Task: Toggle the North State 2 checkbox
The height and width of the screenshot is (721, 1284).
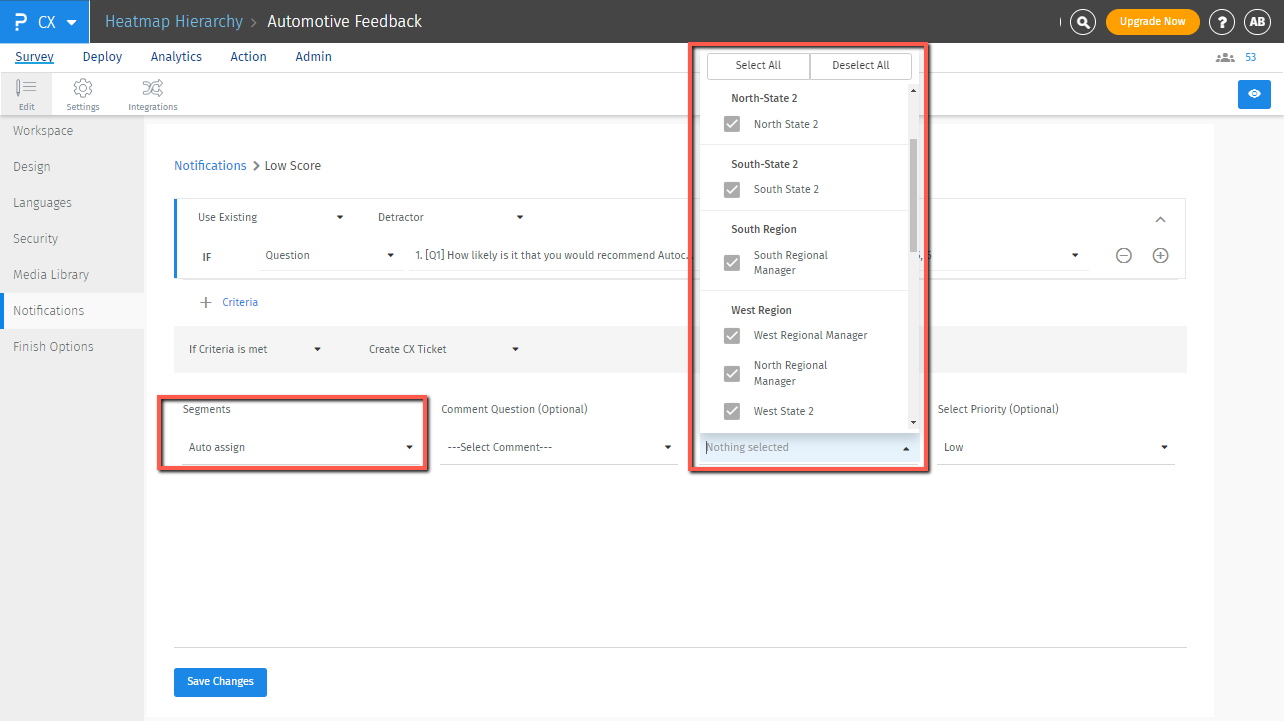Action: pos(732,124)
